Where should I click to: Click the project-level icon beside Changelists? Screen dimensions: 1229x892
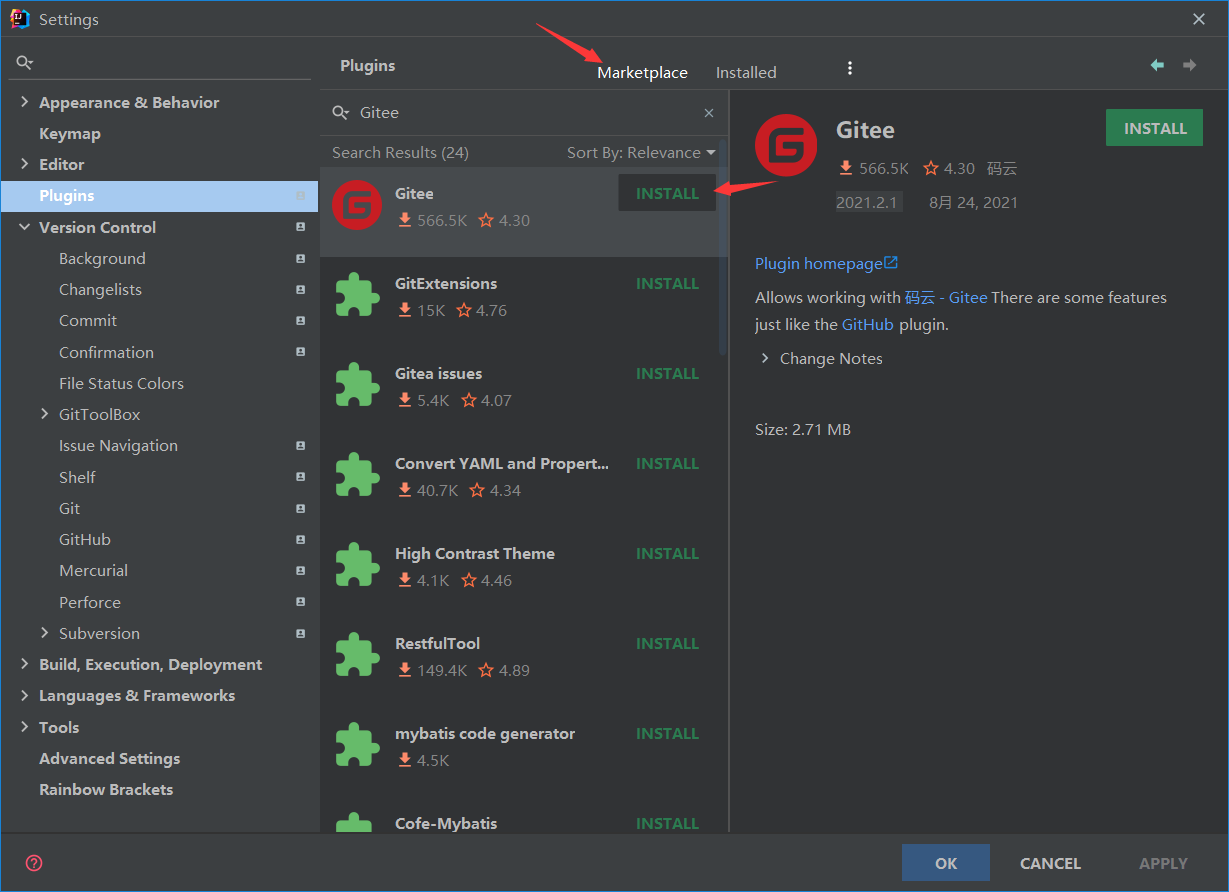point(300,289)
